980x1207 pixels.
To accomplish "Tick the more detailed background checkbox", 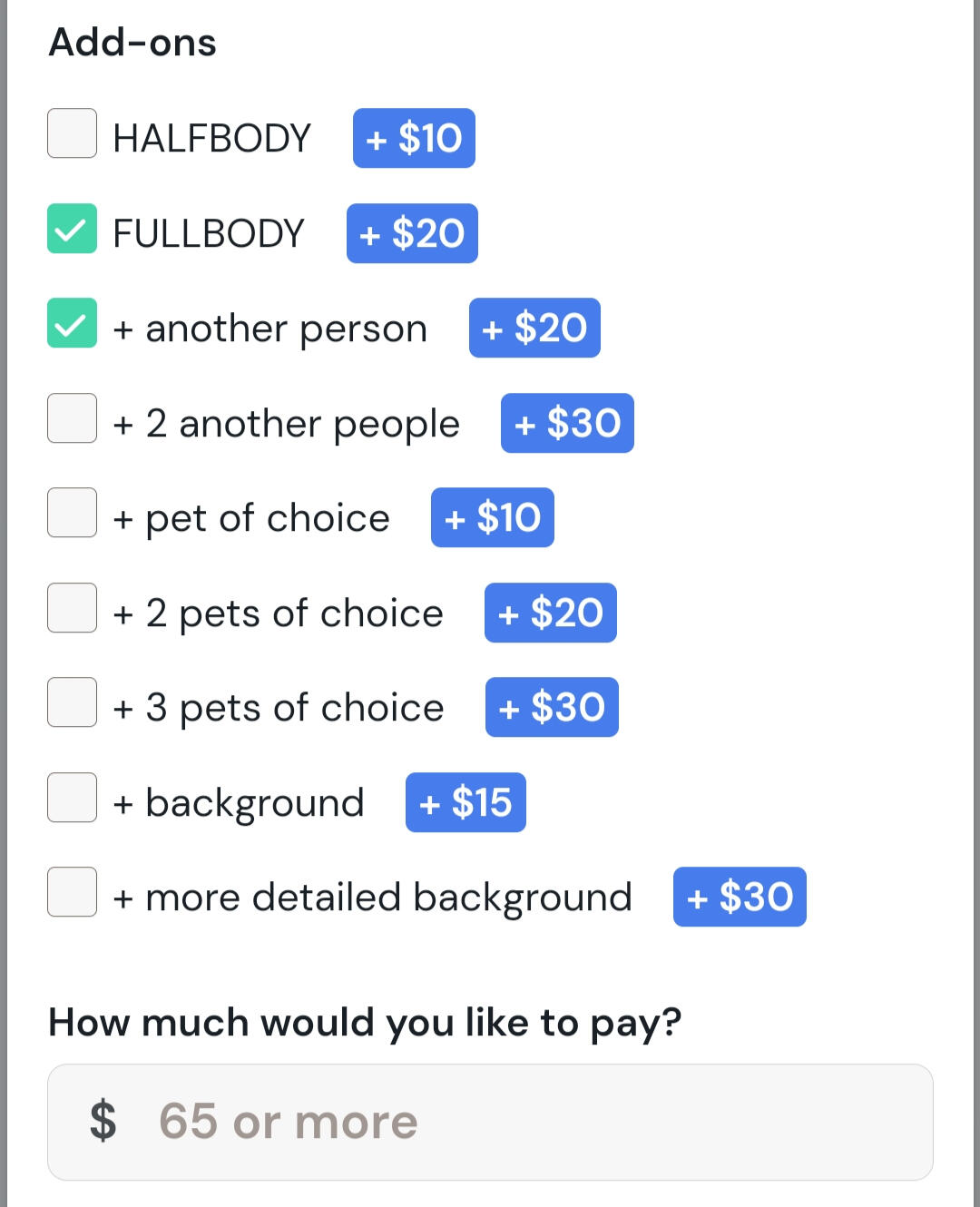I will coord(73,892).
